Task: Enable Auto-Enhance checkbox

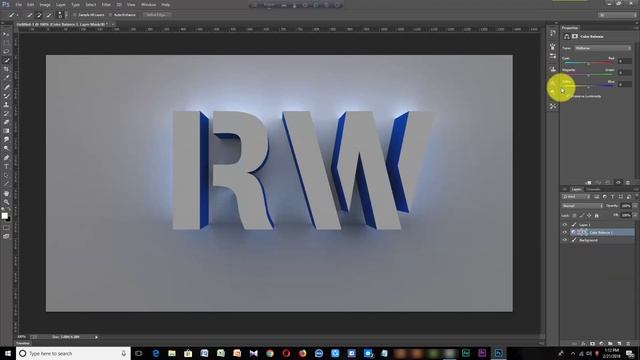Action: pyautogui.click(x=111, y=15)
